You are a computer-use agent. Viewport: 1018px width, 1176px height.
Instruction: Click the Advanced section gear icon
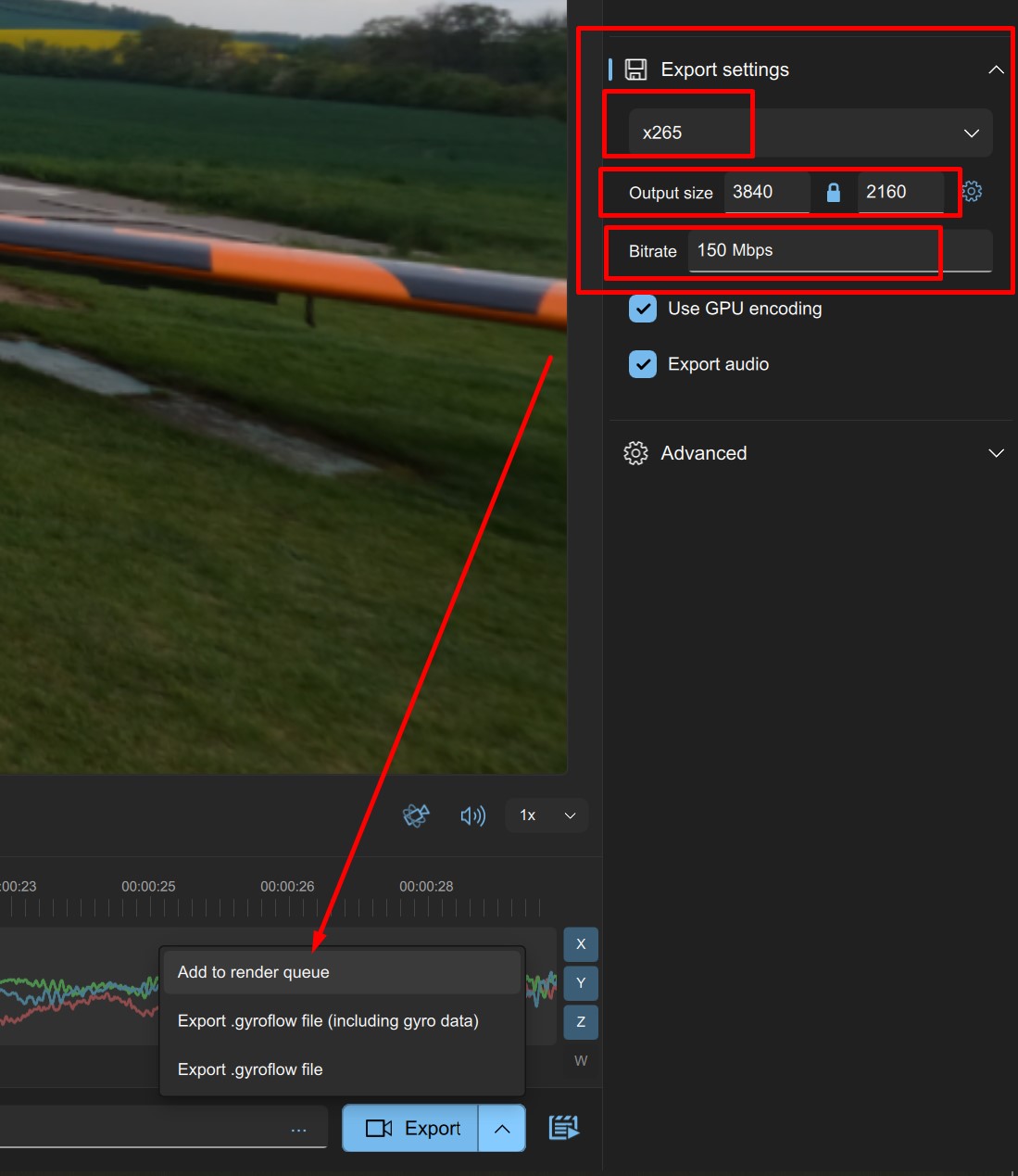pyautogui.click(x=635, y=453)
